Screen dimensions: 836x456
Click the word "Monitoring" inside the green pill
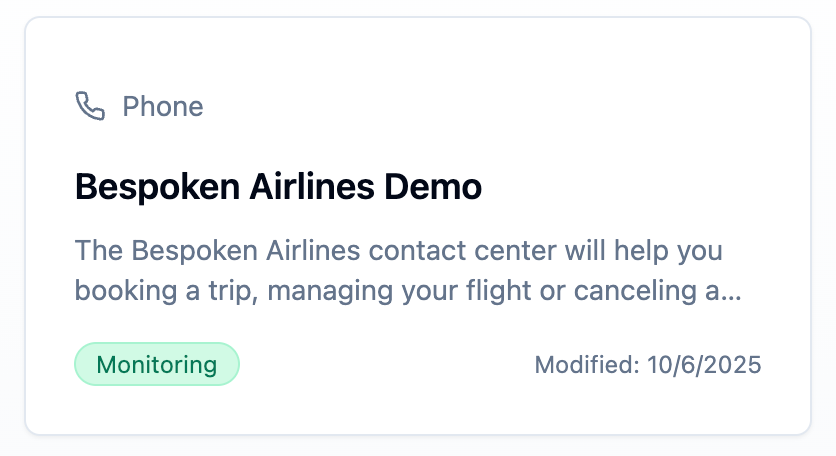(157, 364)
